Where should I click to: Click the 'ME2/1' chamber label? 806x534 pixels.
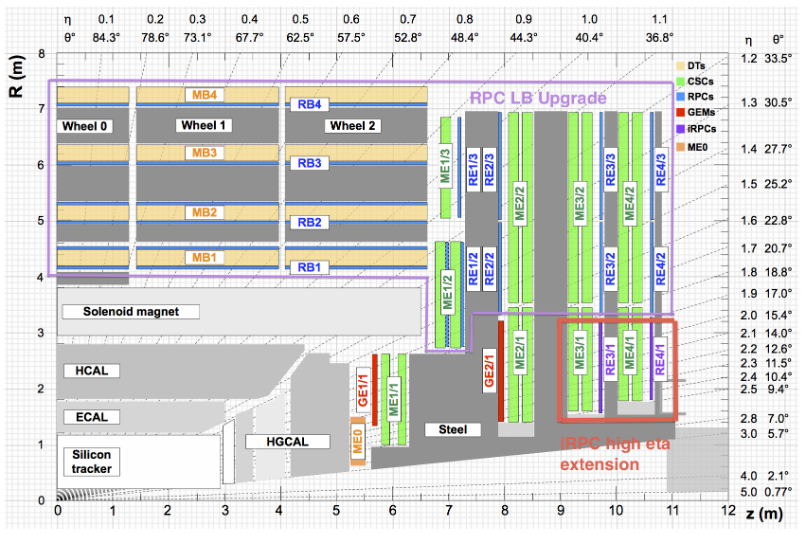click(520, 352)
